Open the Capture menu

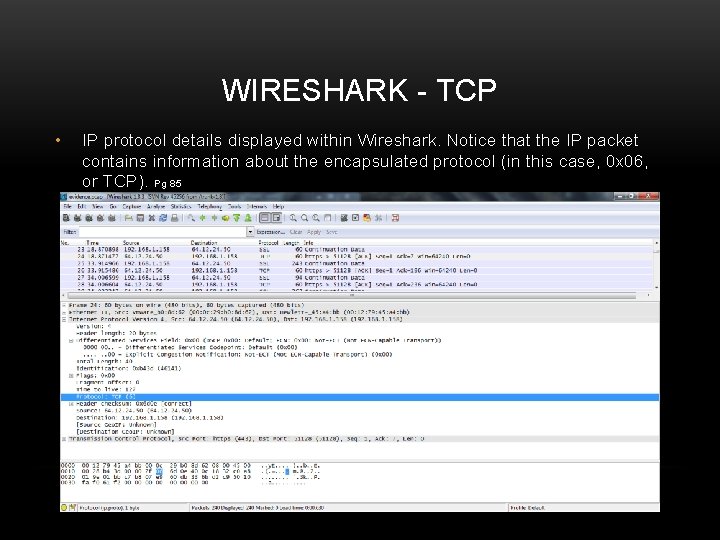pyautogui.click(x=131, y=207)
